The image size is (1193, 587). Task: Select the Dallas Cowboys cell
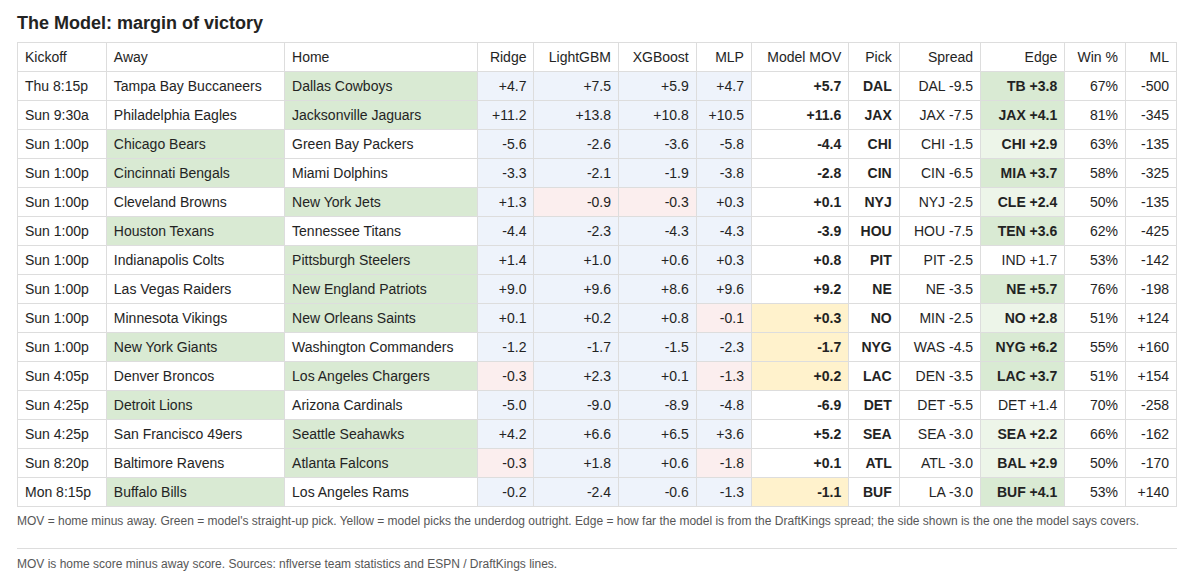pos(381,86)
